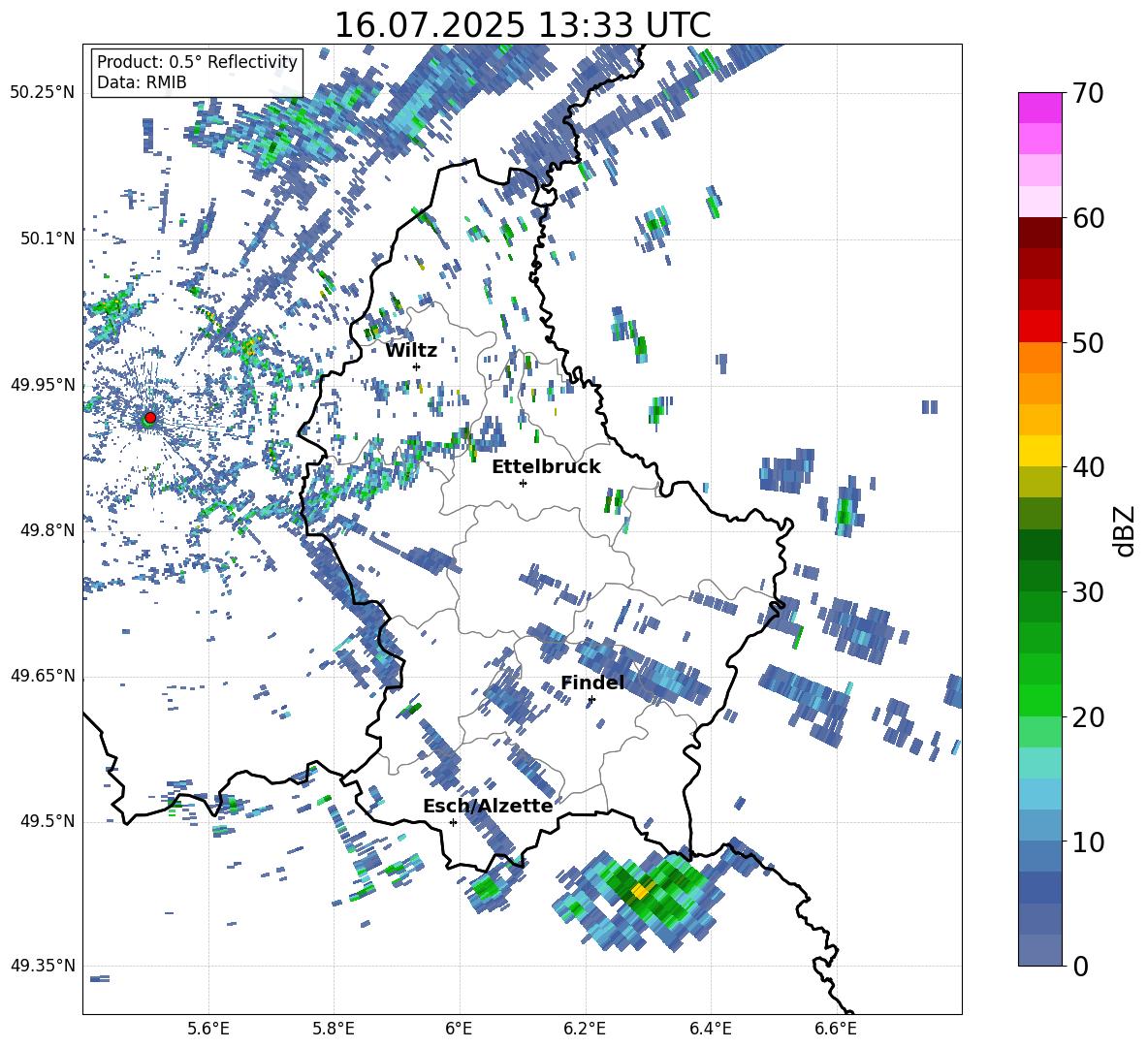Image resolution: width=1148 pixels, height=1048 pixels.
Task: Click the 6°E longitude label
Action: (459, 1029)
